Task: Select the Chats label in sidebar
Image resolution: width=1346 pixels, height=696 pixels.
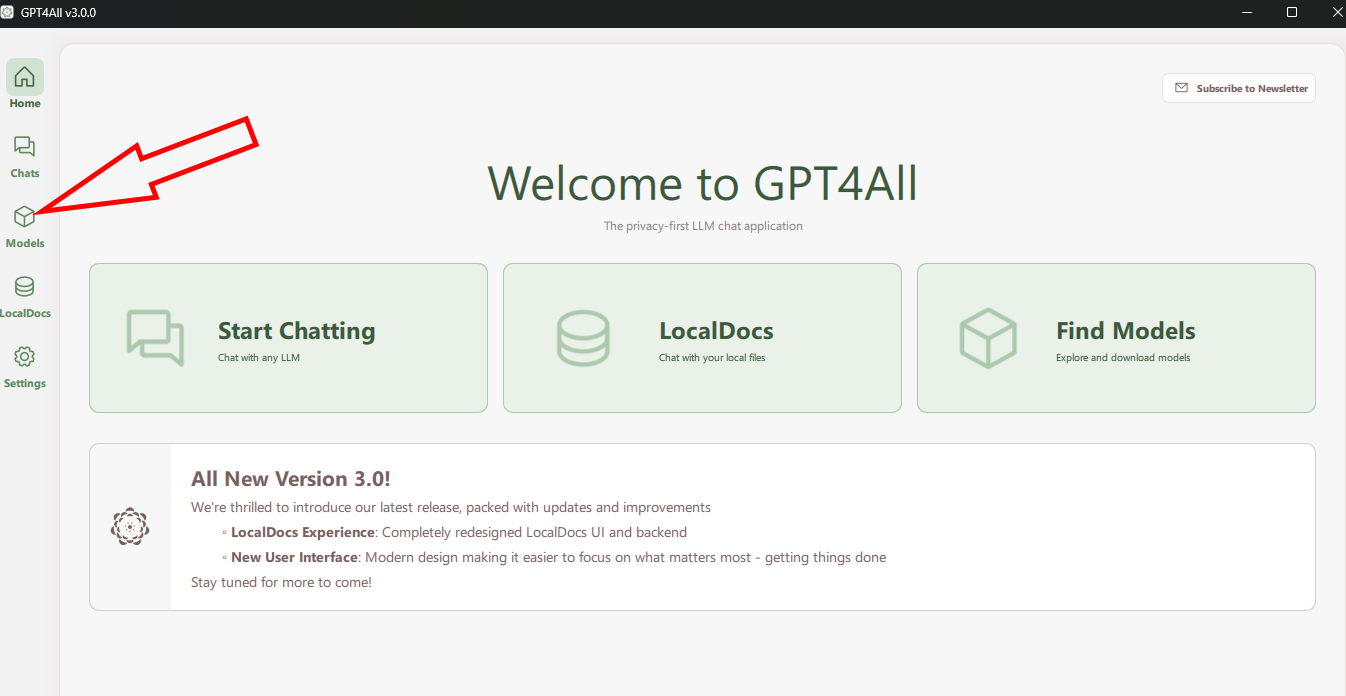Action: (x=25, y=174)
